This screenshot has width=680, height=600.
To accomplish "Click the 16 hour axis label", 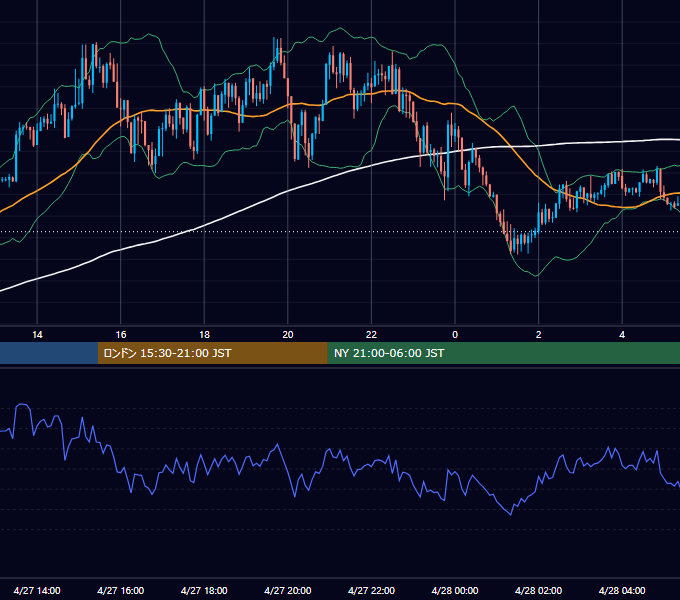I will [x=121, y=335].
